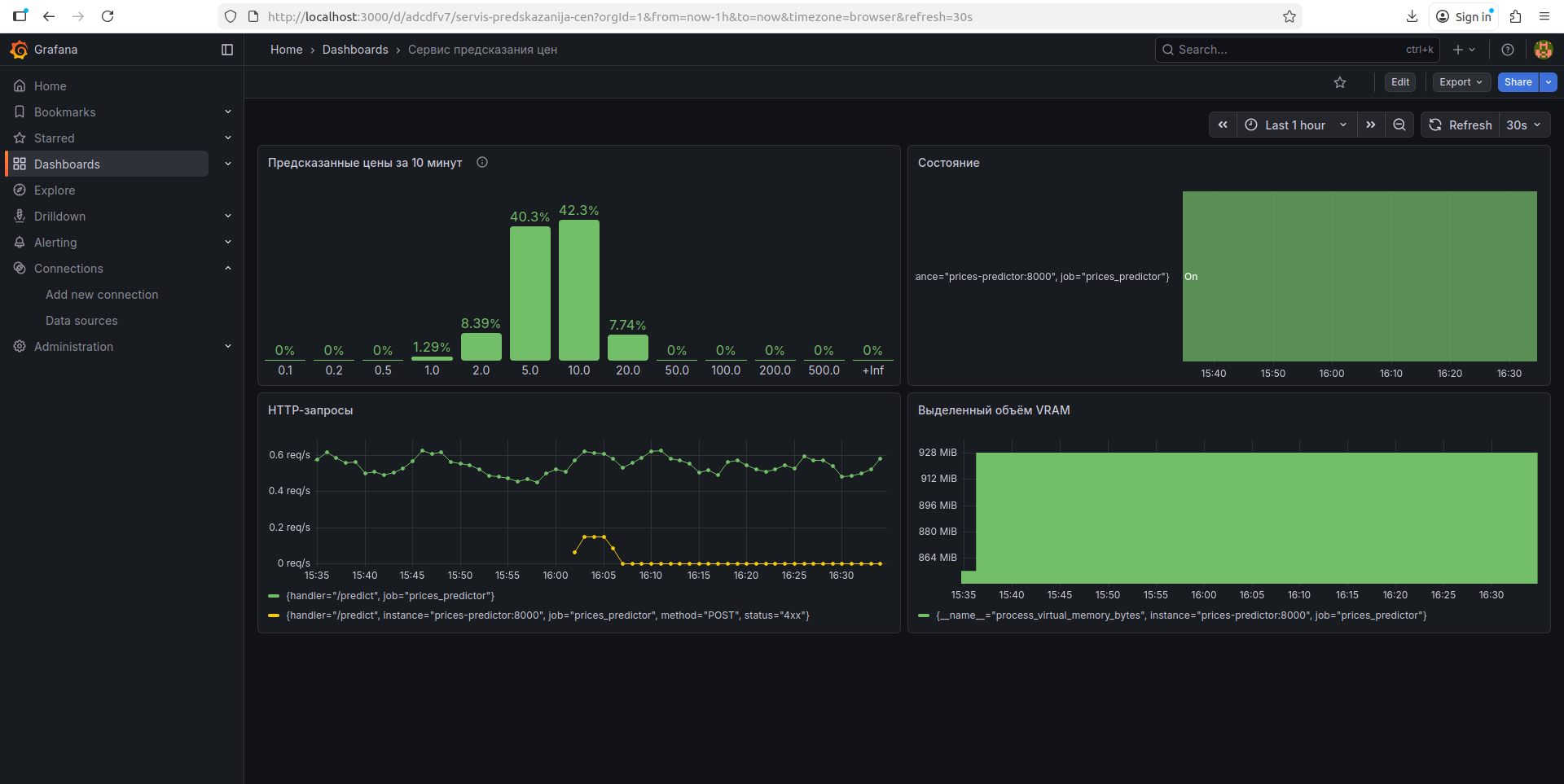Star this dashboard
Screen dimensions: 1564x784
tap(1340, 81)
